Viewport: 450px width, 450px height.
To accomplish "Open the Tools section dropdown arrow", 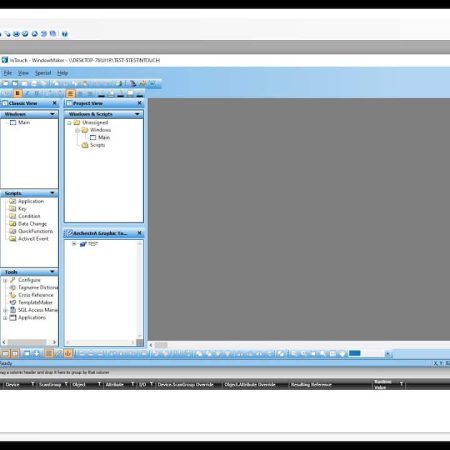I will pyautogui.click(x=52, y=272).
